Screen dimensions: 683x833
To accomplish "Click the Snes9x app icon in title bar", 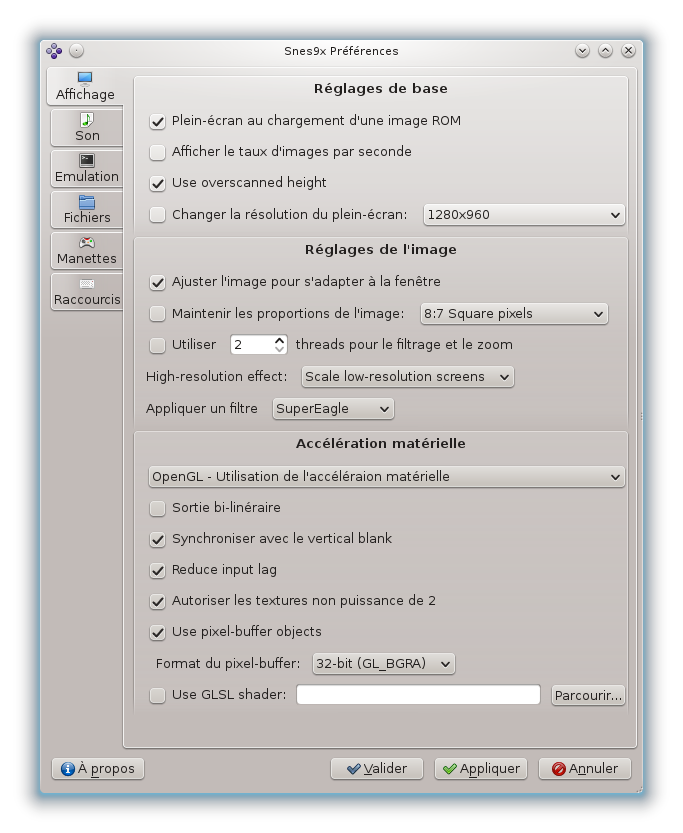I will coord(54,51).
